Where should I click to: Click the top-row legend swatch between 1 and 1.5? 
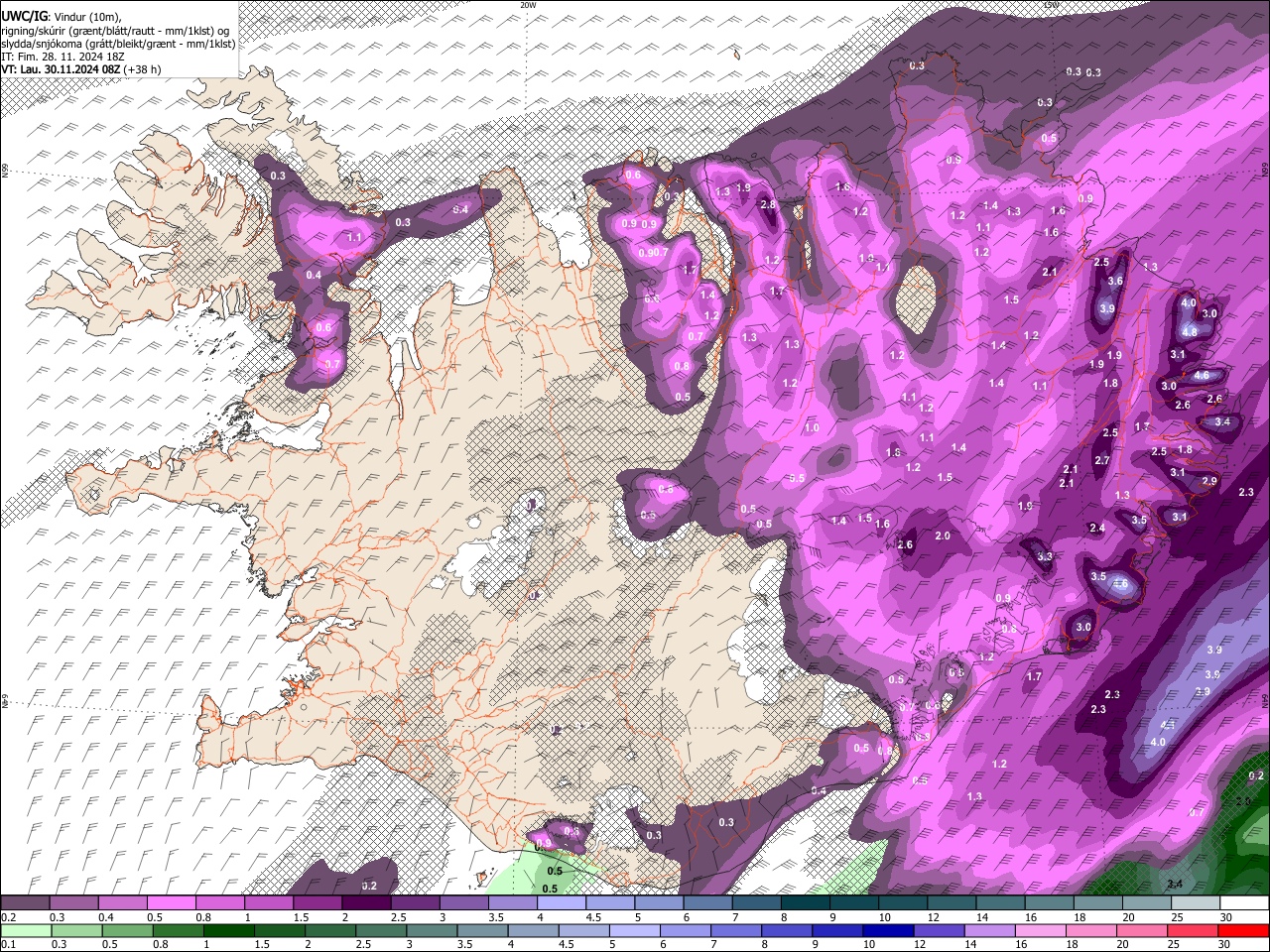(x=268, y=903)
